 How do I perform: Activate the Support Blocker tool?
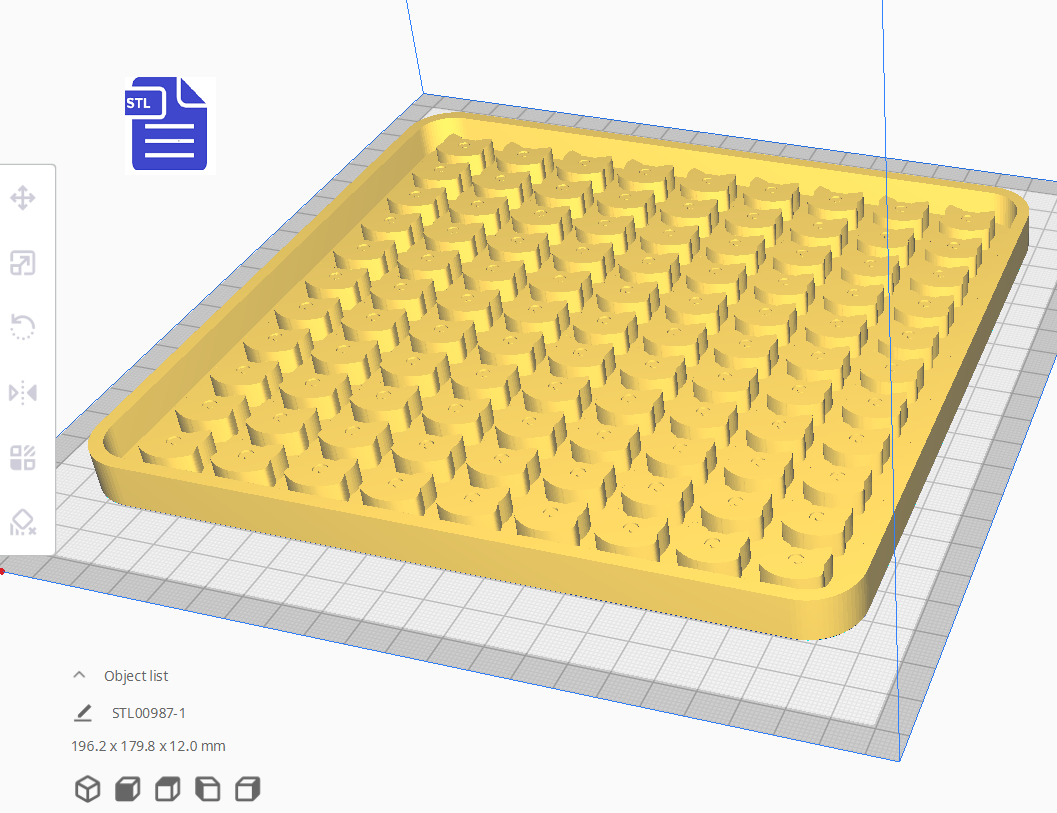point(24,522)
